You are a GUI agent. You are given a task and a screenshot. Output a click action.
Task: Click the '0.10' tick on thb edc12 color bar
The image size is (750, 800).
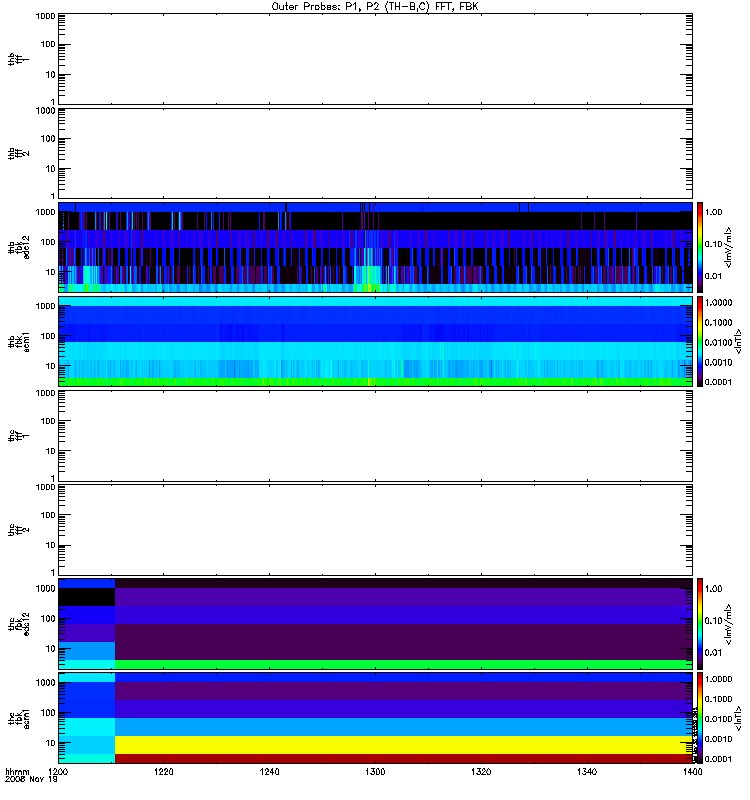pos(714,244)
